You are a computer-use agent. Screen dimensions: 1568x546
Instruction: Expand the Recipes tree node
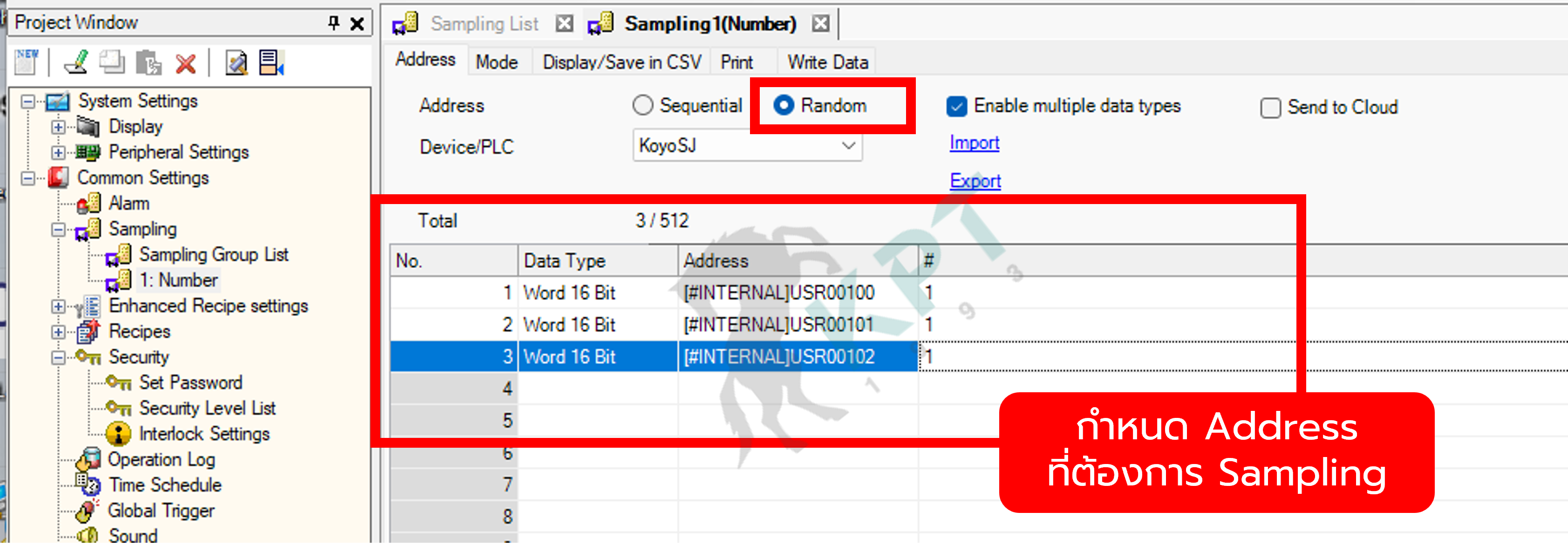coord(58,332)
